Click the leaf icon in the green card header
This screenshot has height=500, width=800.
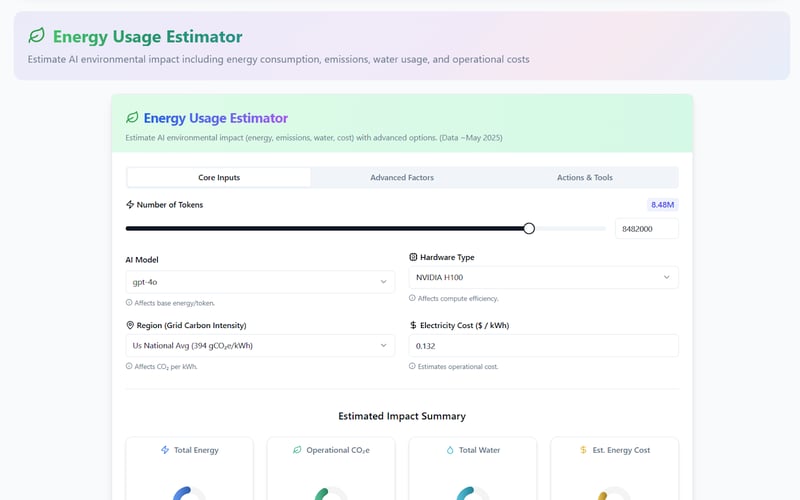132,118
